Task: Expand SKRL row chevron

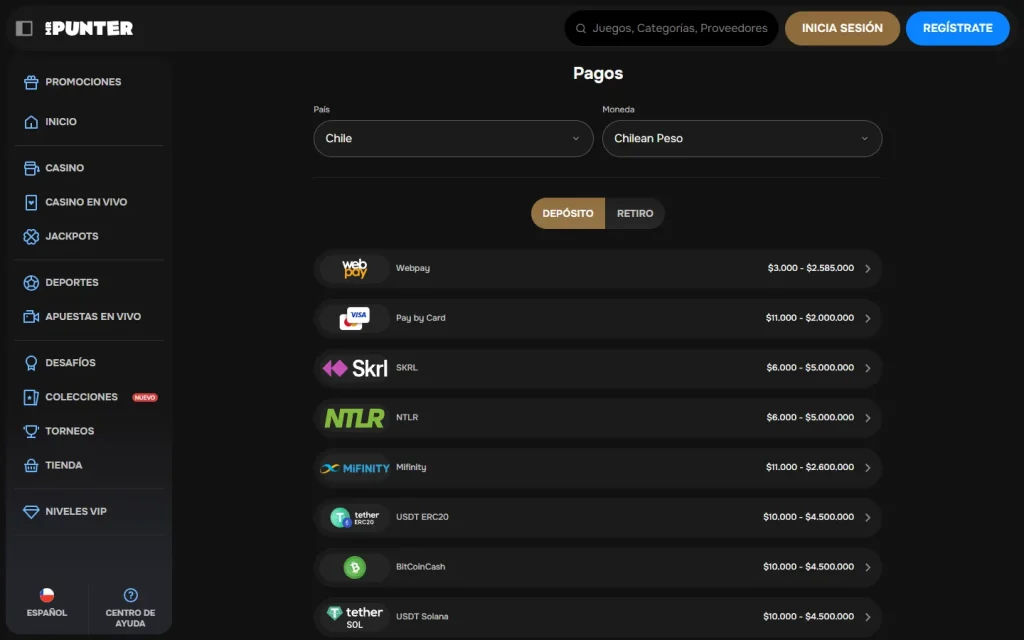Action: (x=868, y=368)
